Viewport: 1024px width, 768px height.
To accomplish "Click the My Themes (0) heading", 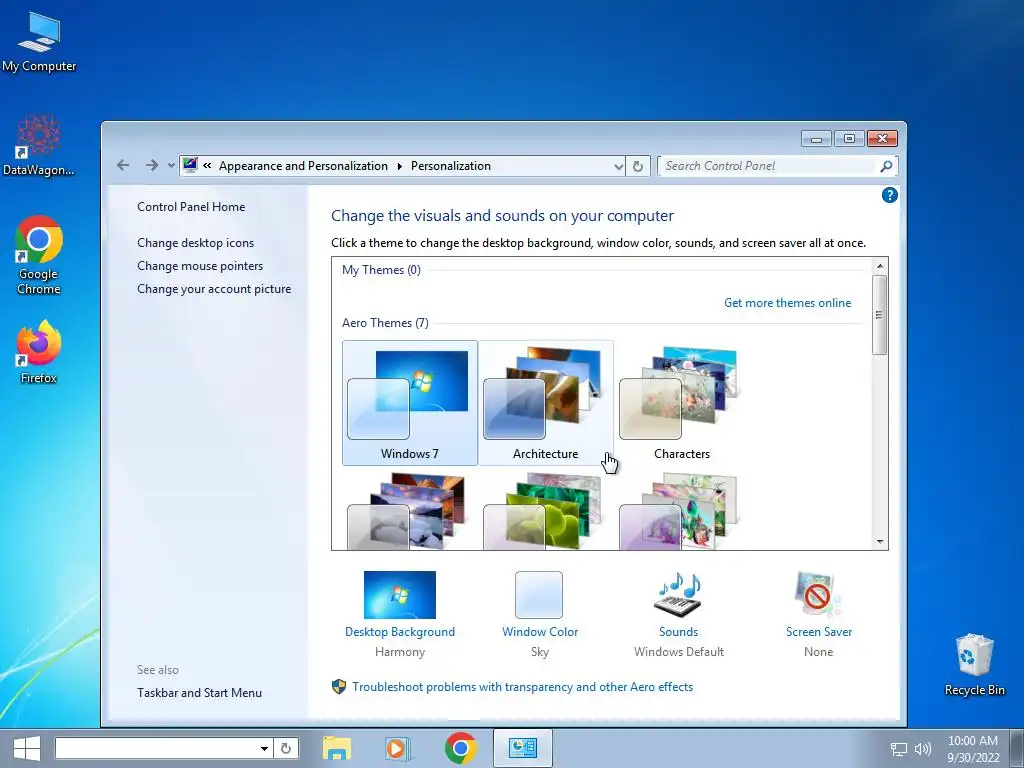I will [381, 270].
